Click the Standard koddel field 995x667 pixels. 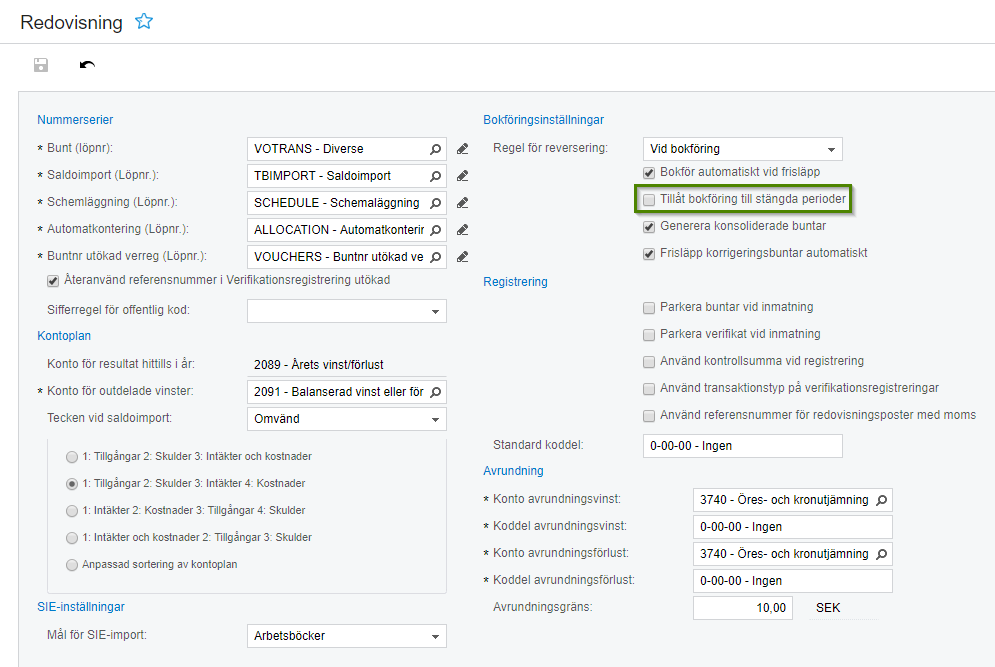[742, 446]
